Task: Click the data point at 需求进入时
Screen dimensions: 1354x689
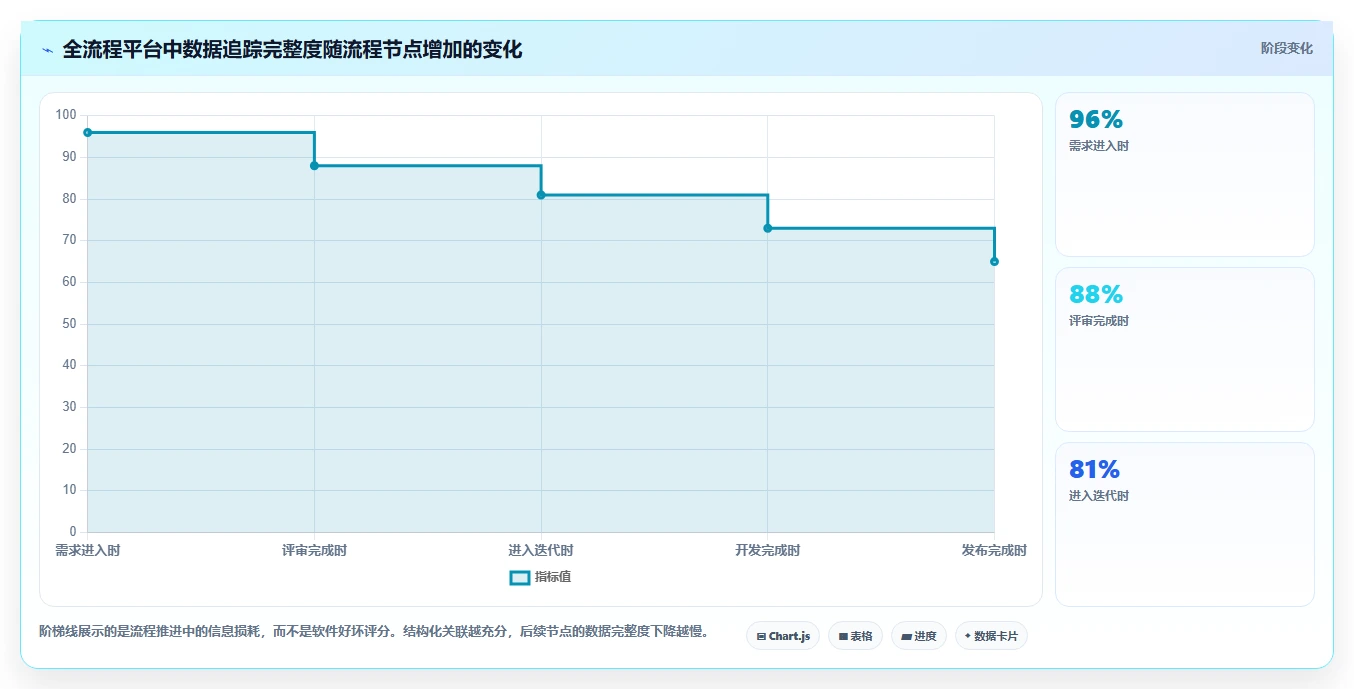Action: [88, 132]
